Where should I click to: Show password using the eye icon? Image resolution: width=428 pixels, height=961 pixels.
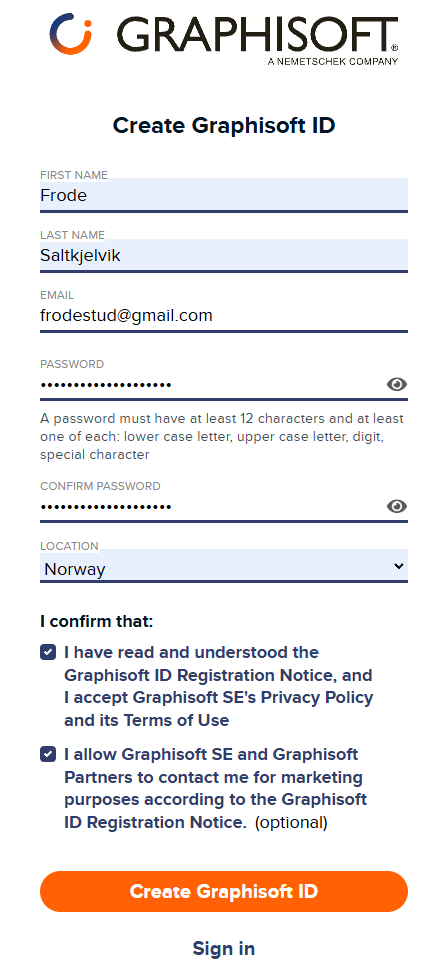pos(397,384)
